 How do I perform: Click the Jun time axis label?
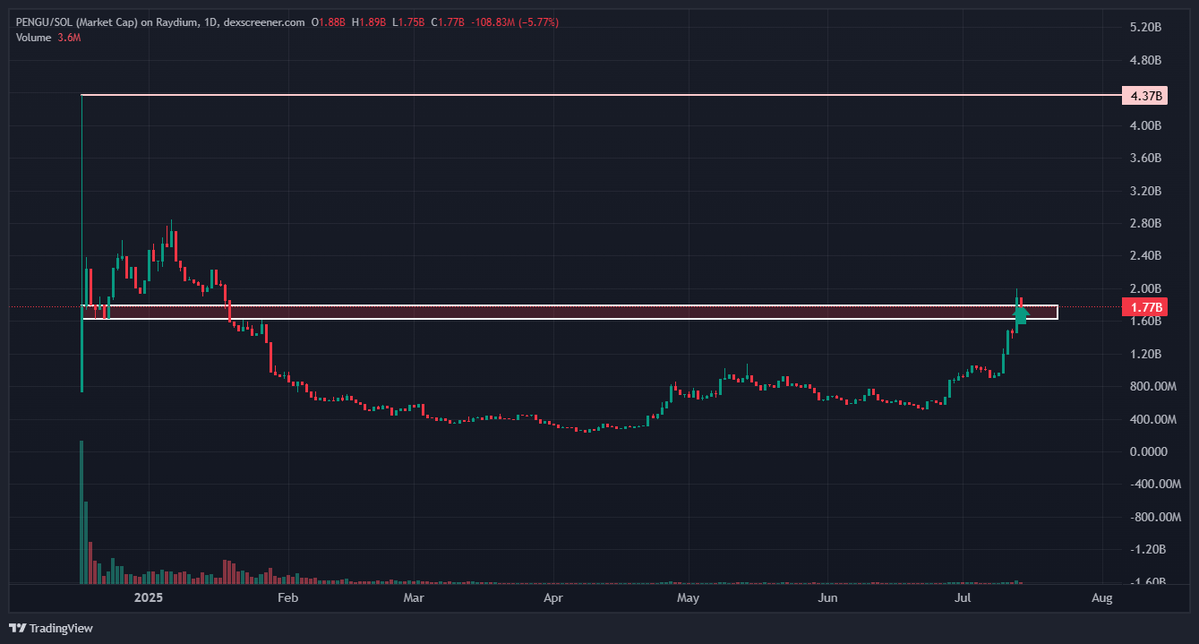(827, 597)
